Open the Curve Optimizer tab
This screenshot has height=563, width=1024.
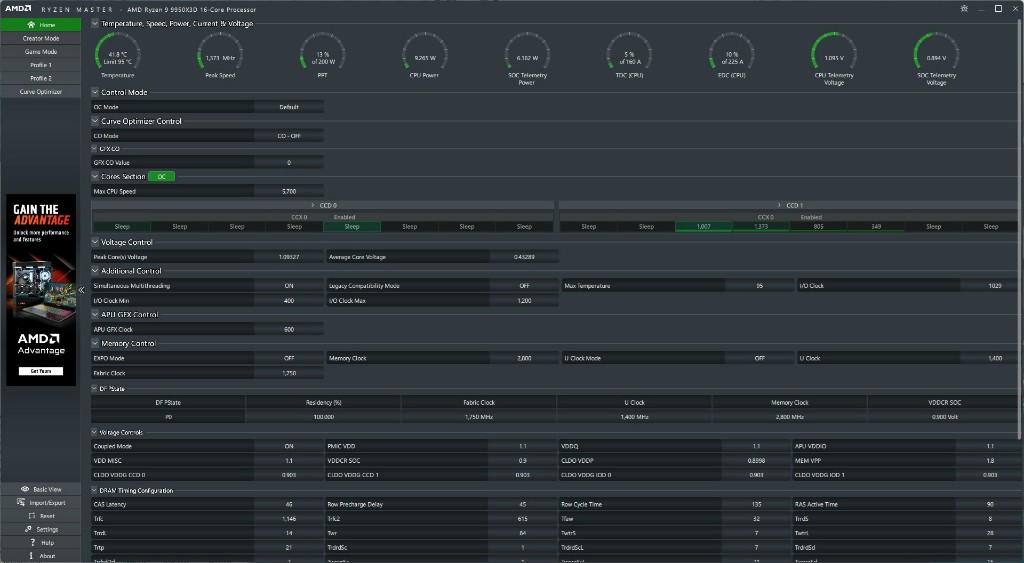click(41, 91)
